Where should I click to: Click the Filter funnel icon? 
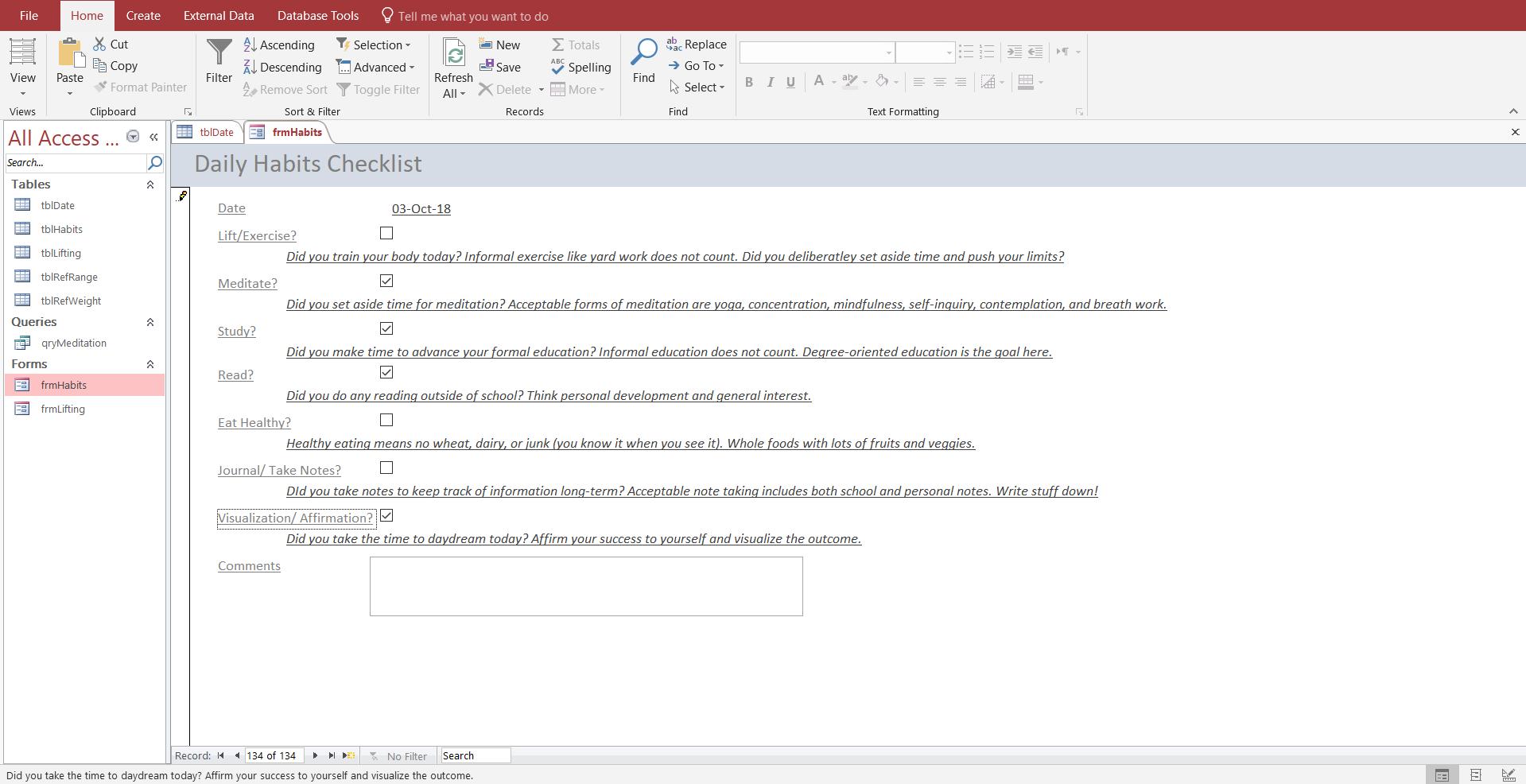pyautogui.click(x=219, y=54)
